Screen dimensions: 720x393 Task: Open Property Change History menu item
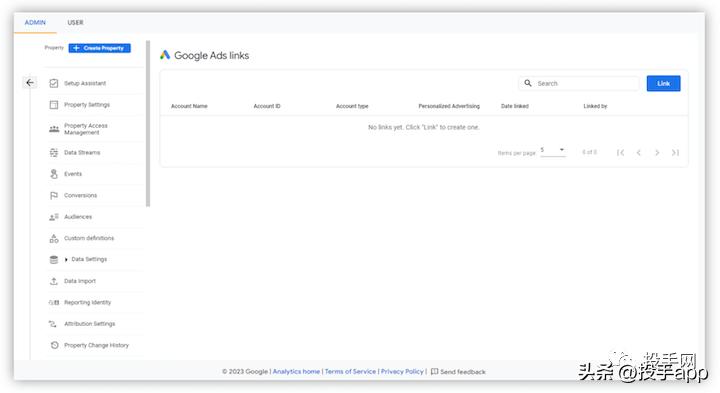(96, 345)
